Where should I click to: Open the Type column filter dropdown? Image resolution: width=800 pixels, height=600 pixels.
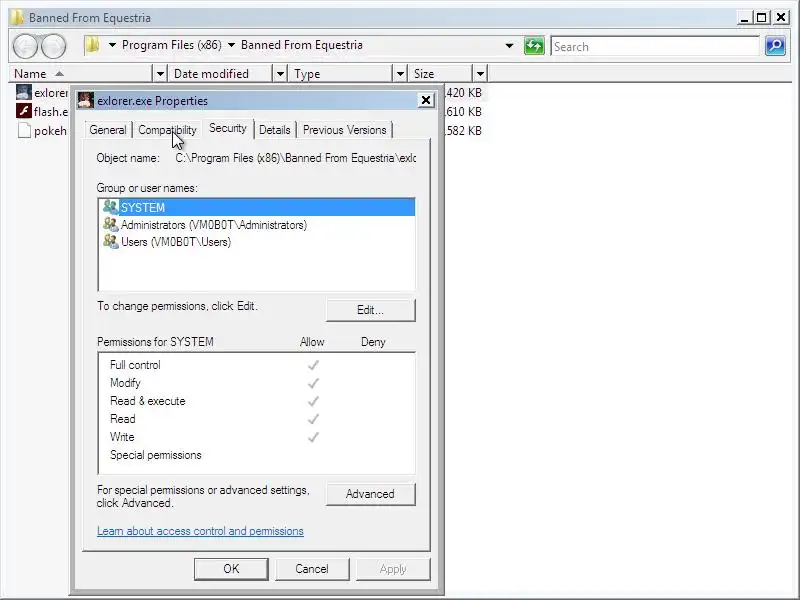[401, 74]
